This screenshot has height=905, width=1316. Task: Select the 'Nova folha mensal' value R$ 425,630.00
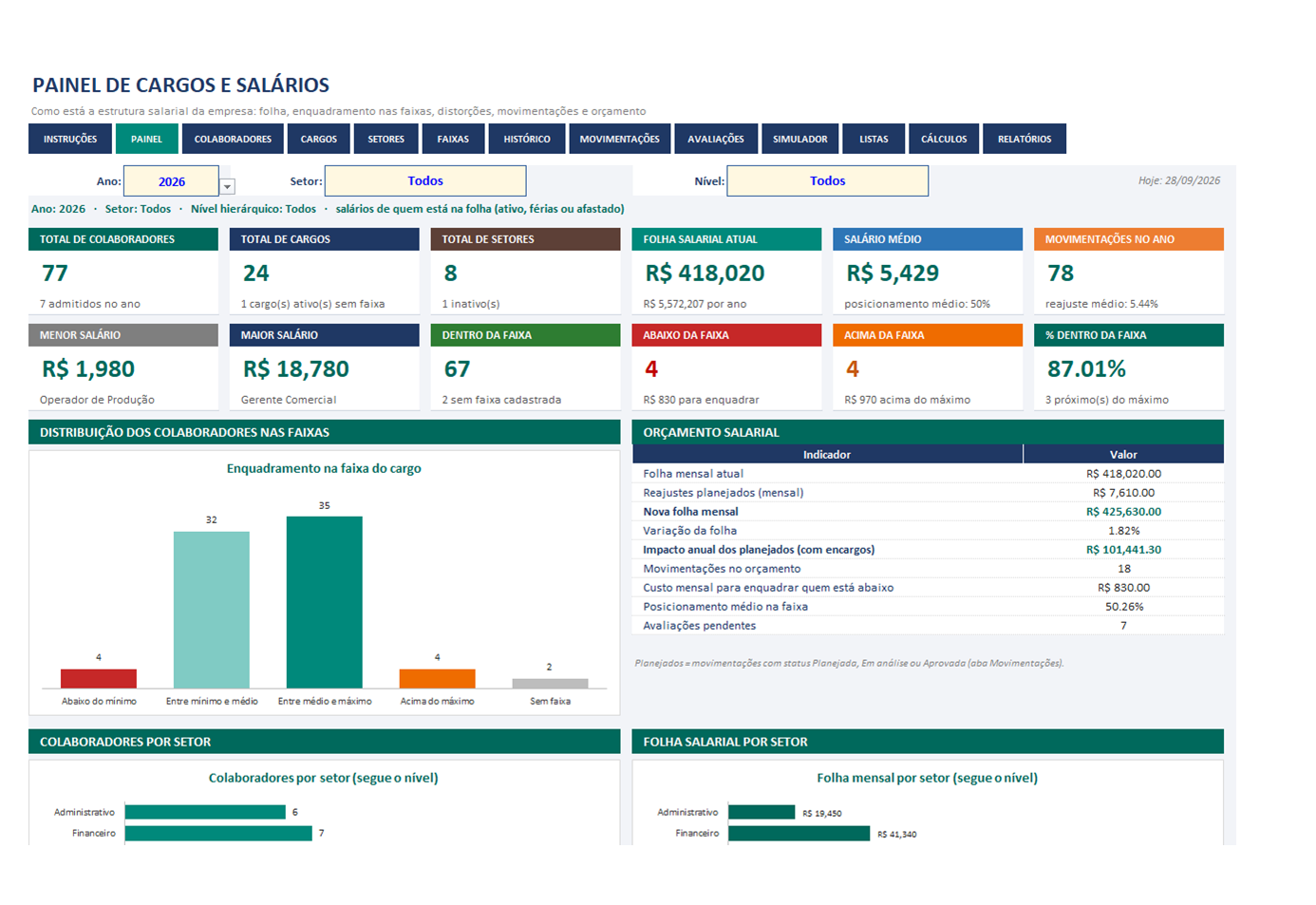pos(1123,512)
